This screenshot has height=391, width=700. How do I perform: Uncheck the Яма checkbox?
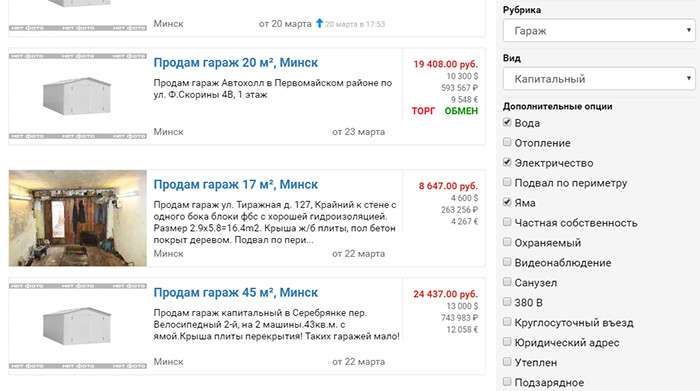click(507, 202)
